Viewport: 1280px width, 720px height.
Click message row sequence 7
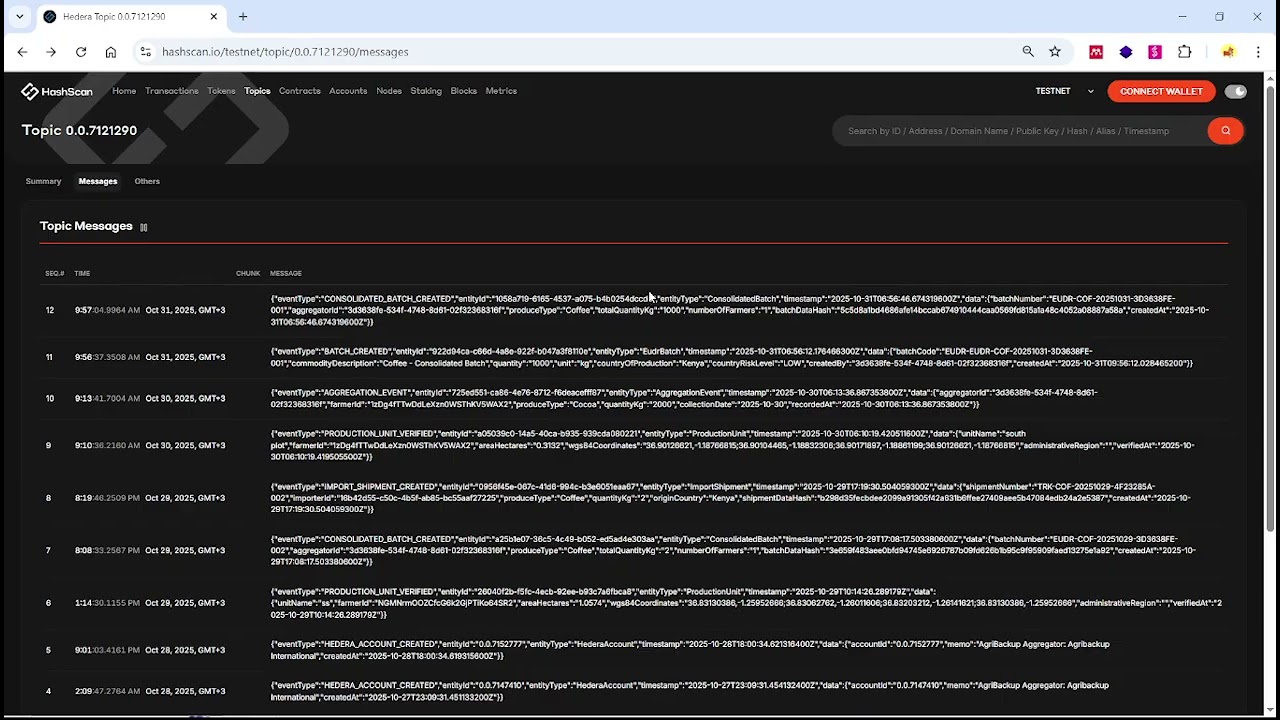coord(634,550)
